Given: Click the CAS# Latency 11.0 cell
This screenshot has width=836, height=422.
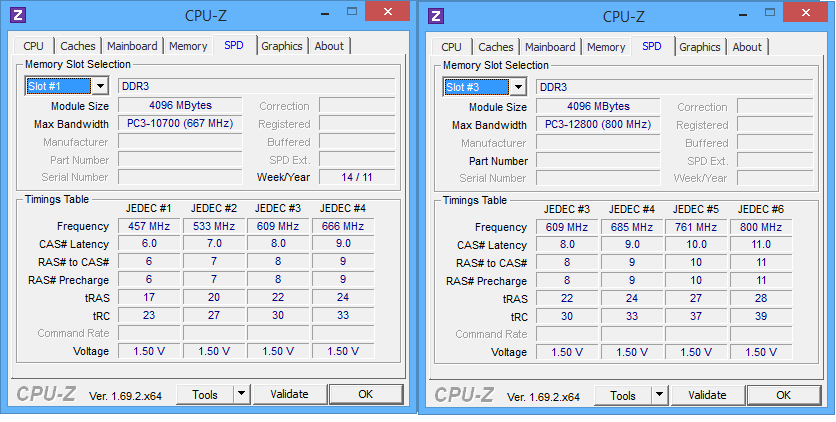Looking at the screenshot, I should click(761, 245).
